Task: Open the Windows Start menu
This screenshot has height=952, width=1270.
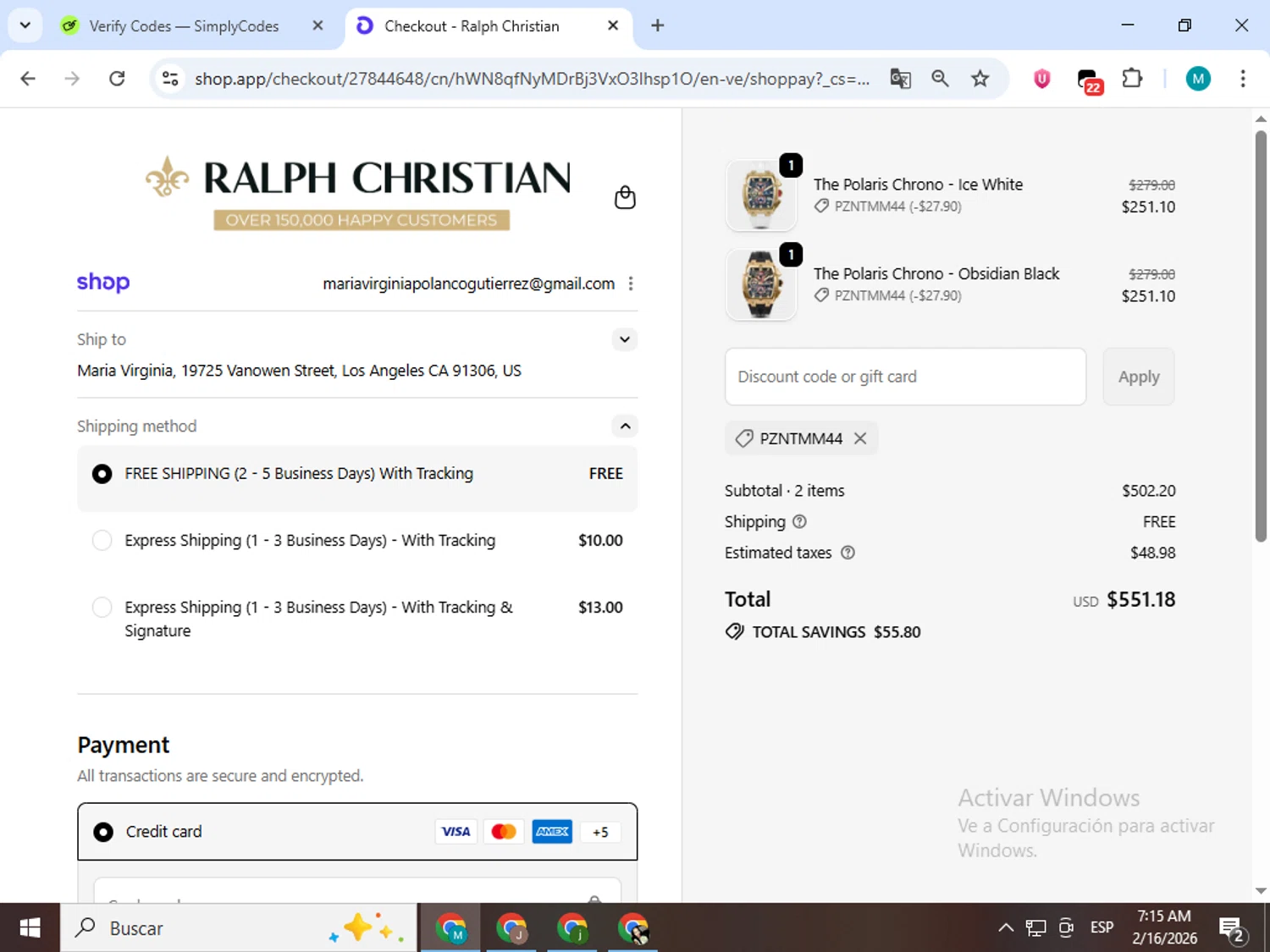Action: point(30,928)
